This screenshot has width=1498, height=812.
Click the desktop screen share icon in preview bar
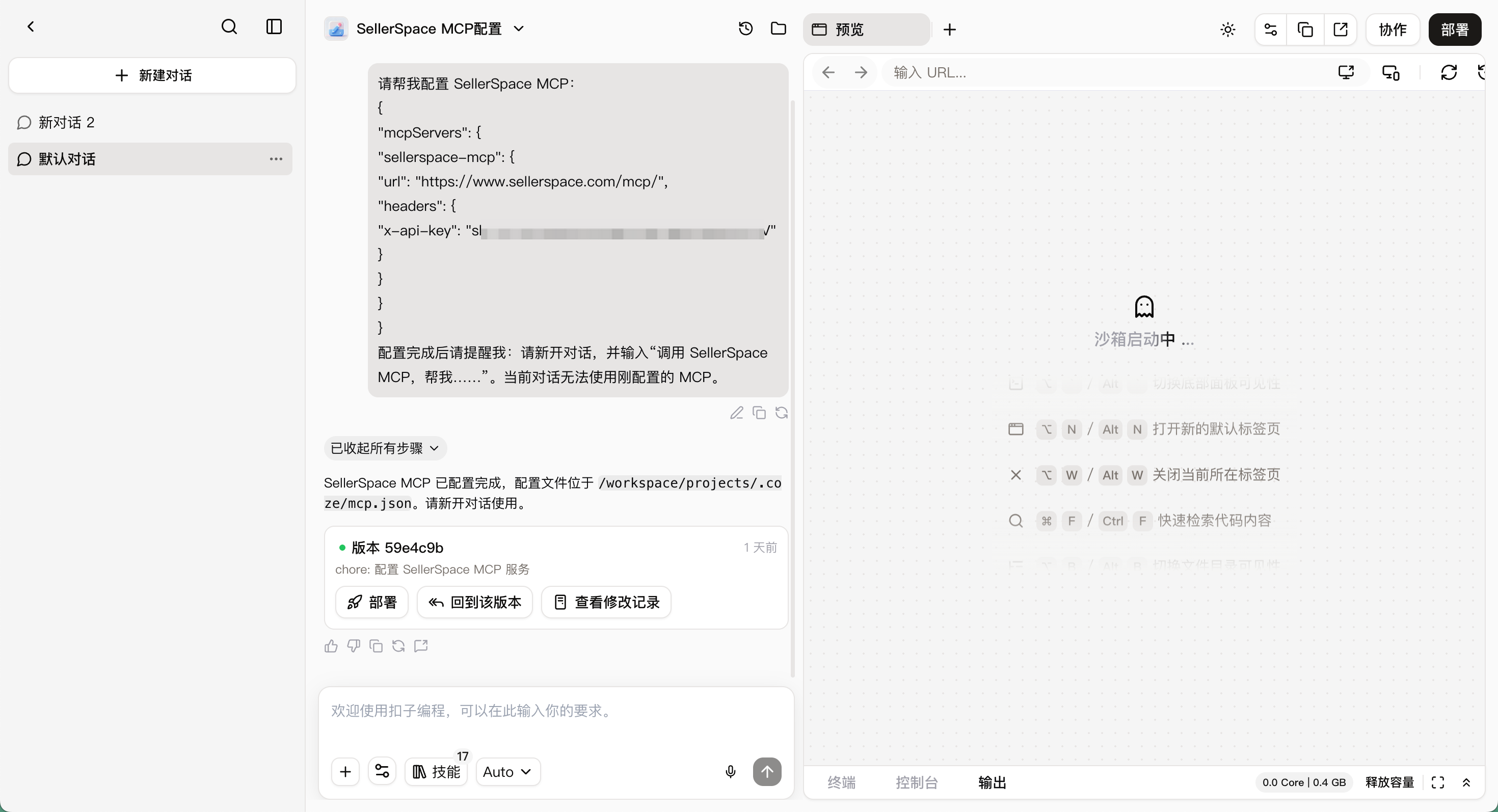pyautogui.click(x=1346, y=73)
